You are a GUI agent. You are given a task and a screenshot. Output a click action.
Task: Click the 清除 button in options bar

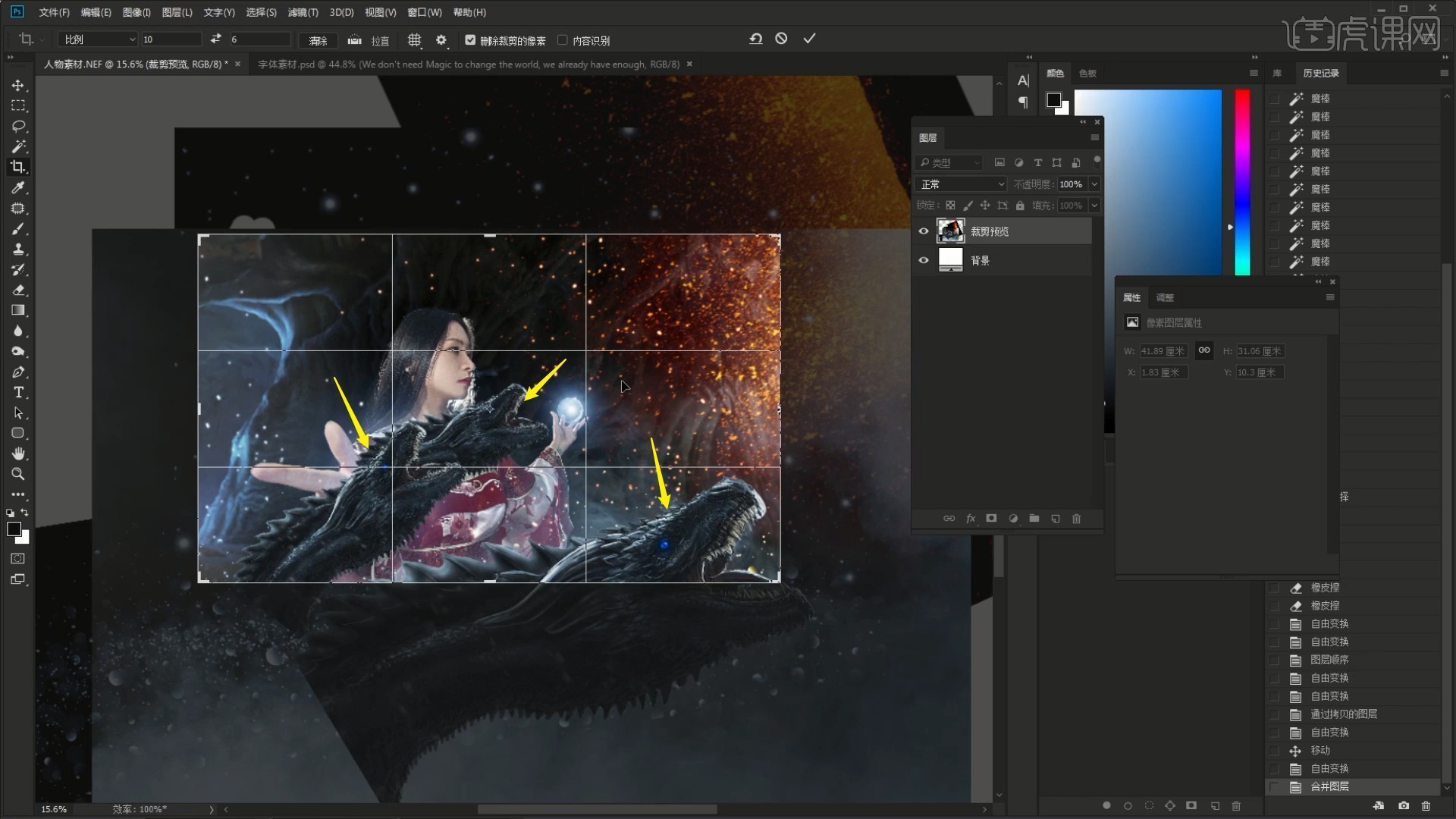pos(318,40)
